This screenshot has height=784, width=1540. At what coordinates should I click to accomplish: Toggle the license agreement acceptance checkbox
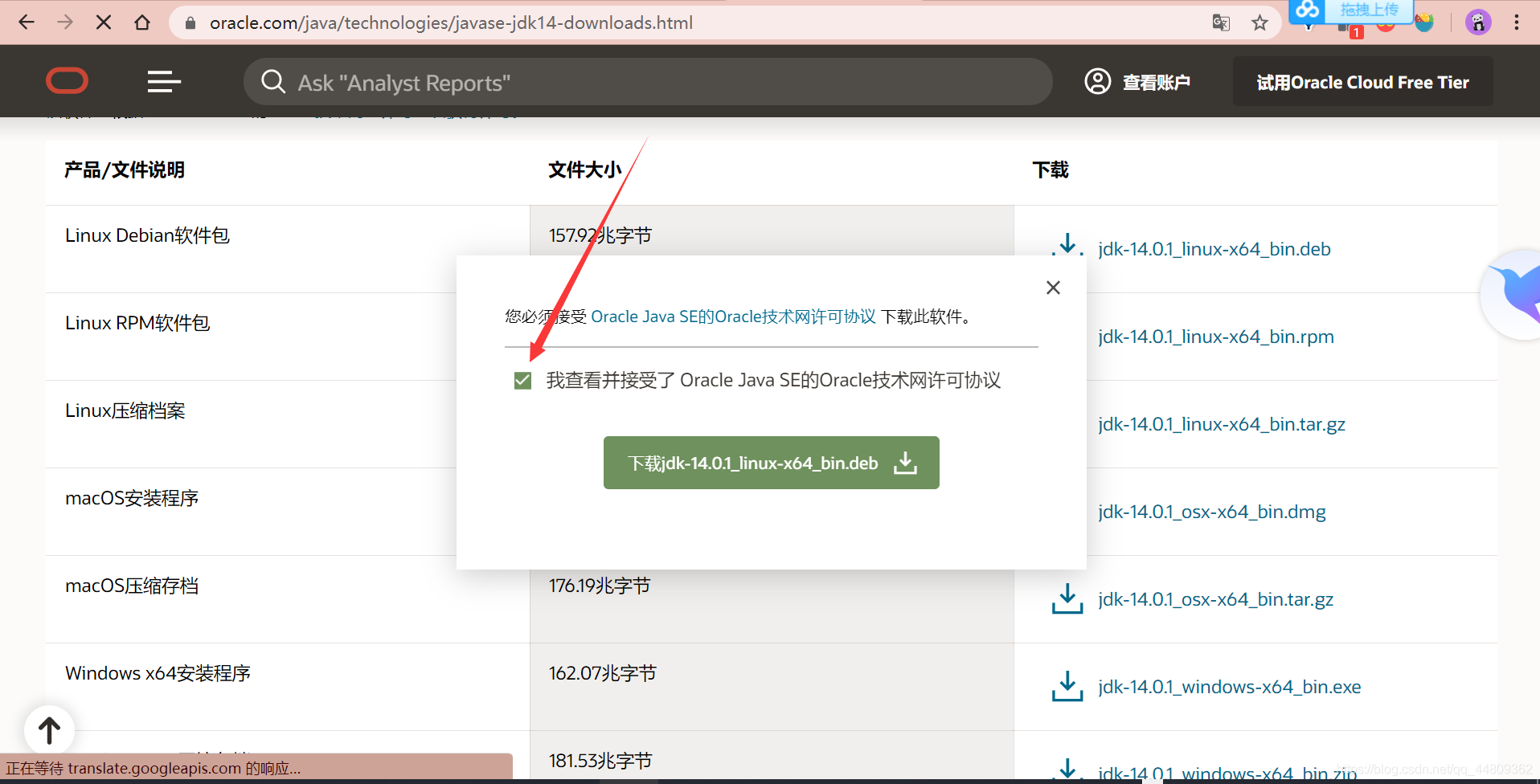pos(522,380)
